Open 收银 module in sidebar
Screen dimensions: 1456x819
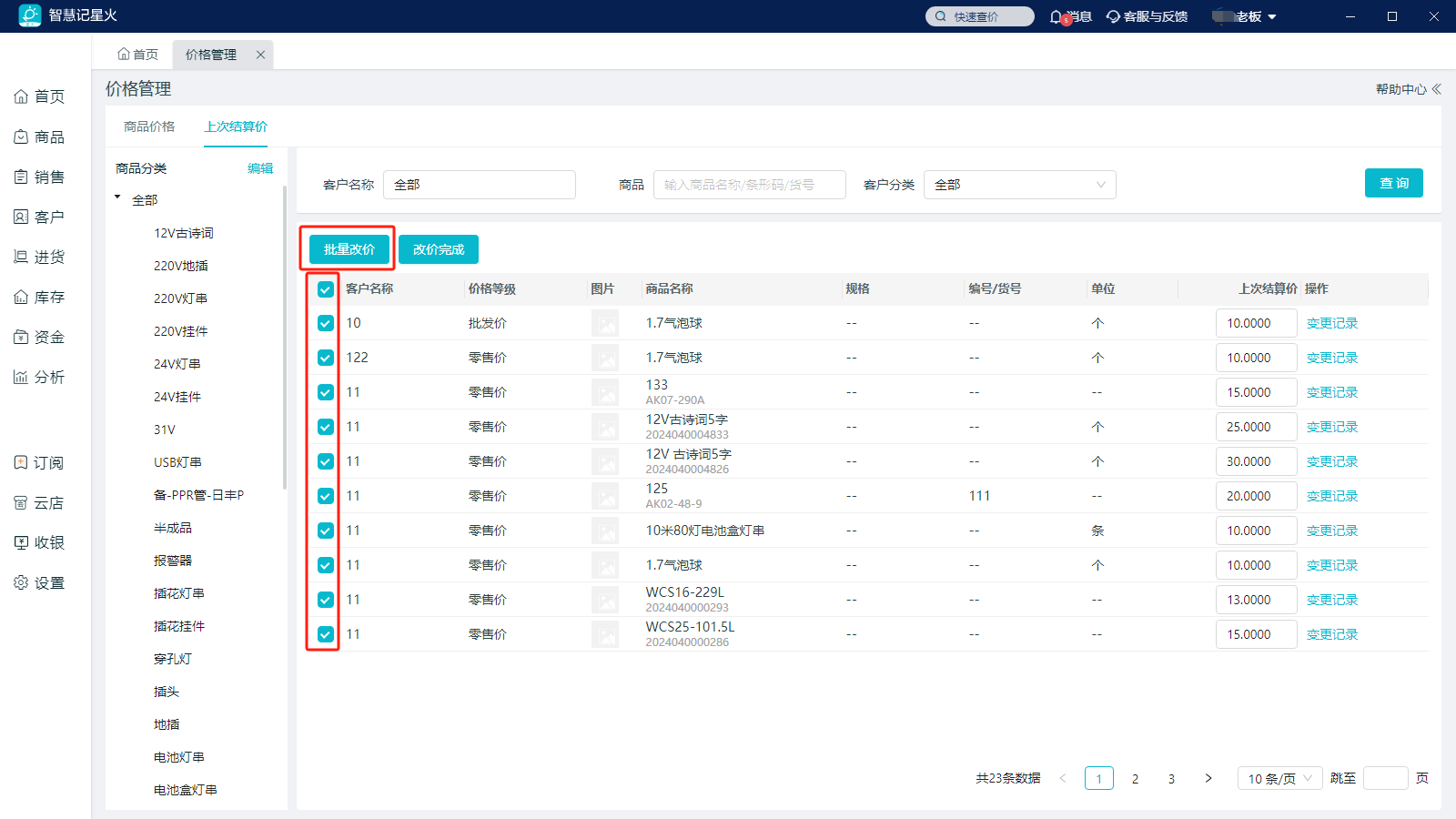(39, 542)
